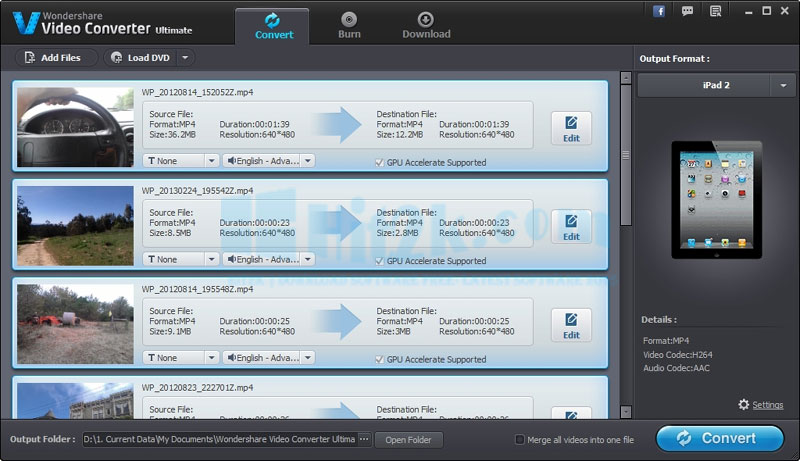Toggle GPU Accelerate for WP_20130224_195542Z.mp4
This screenshot has height=461, width=800.
(379, 261)
